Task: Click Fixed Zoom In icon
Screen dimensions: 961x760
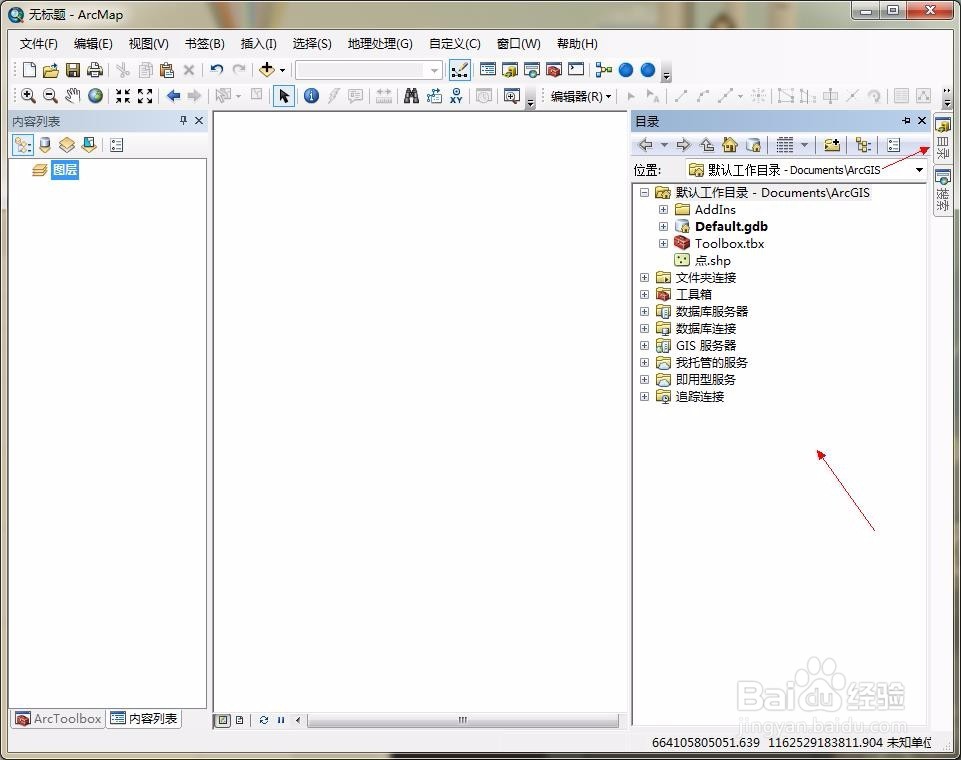Action: point(123,96)
